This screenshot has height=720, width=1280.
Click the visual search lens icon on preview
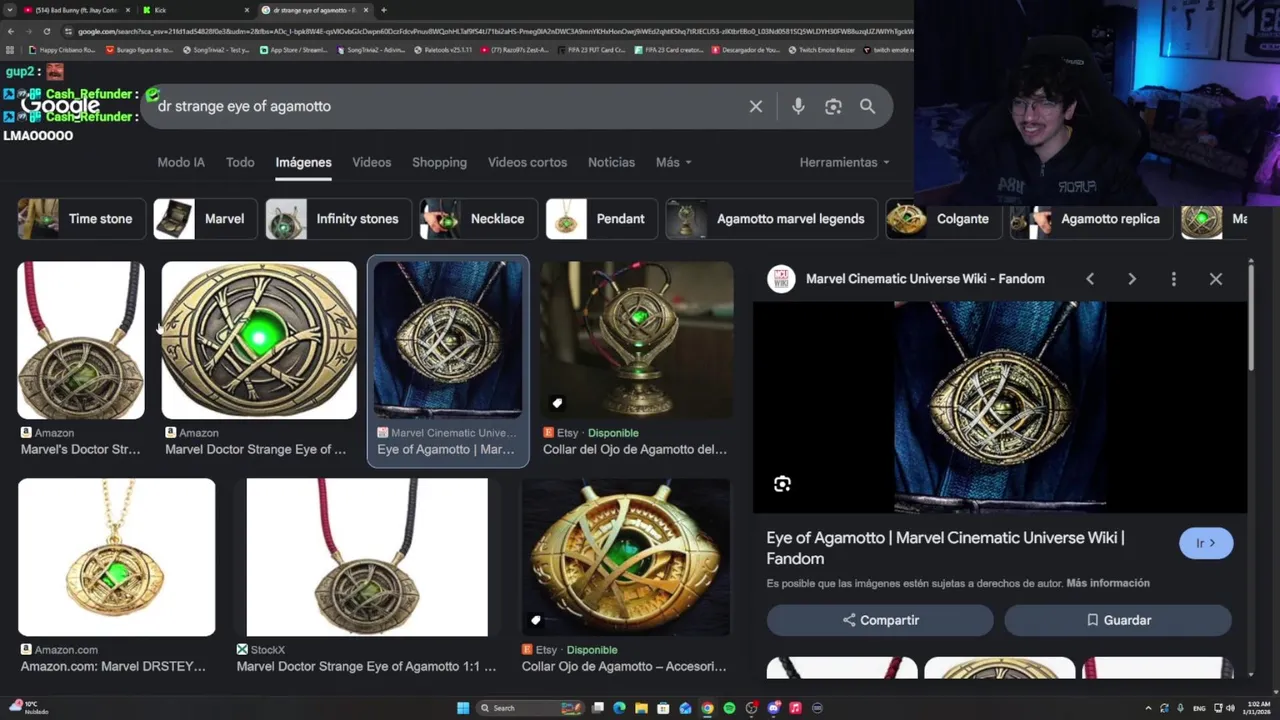tap(782, 484)
